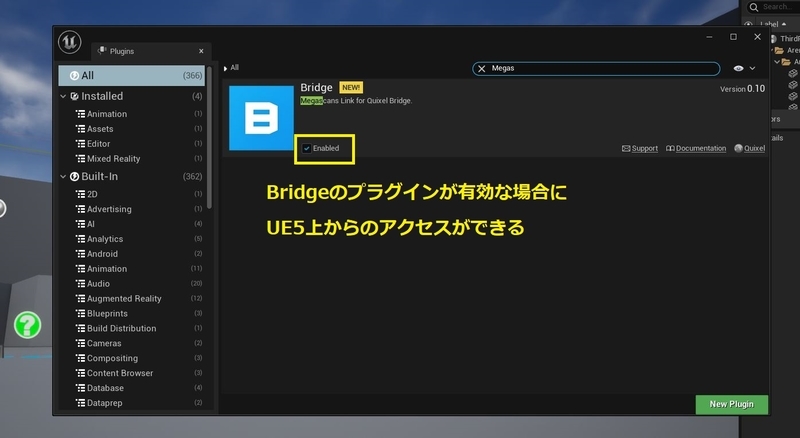Click the Blueprints category list icon

tap(80, 313)
